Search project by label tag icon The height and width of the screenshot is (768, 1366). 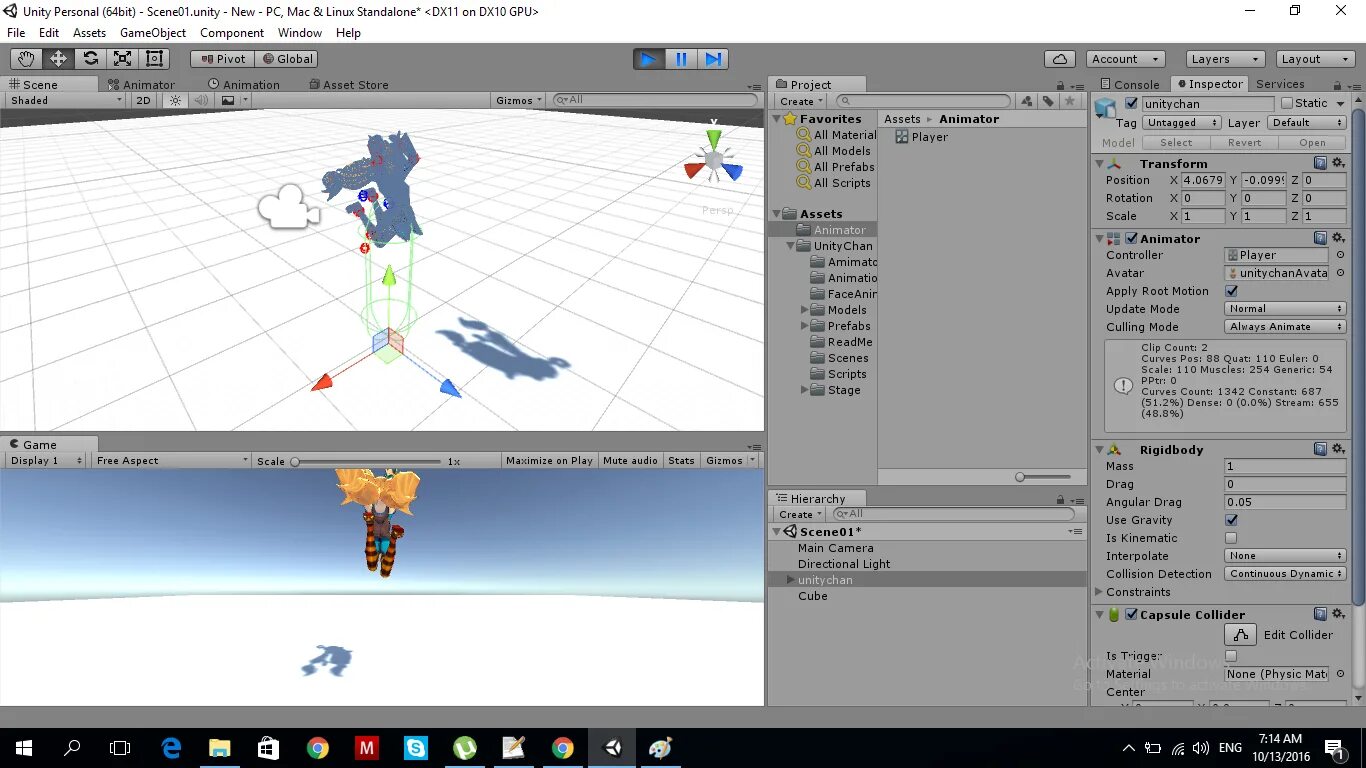pyautogui.click(x=1048, y=101)
